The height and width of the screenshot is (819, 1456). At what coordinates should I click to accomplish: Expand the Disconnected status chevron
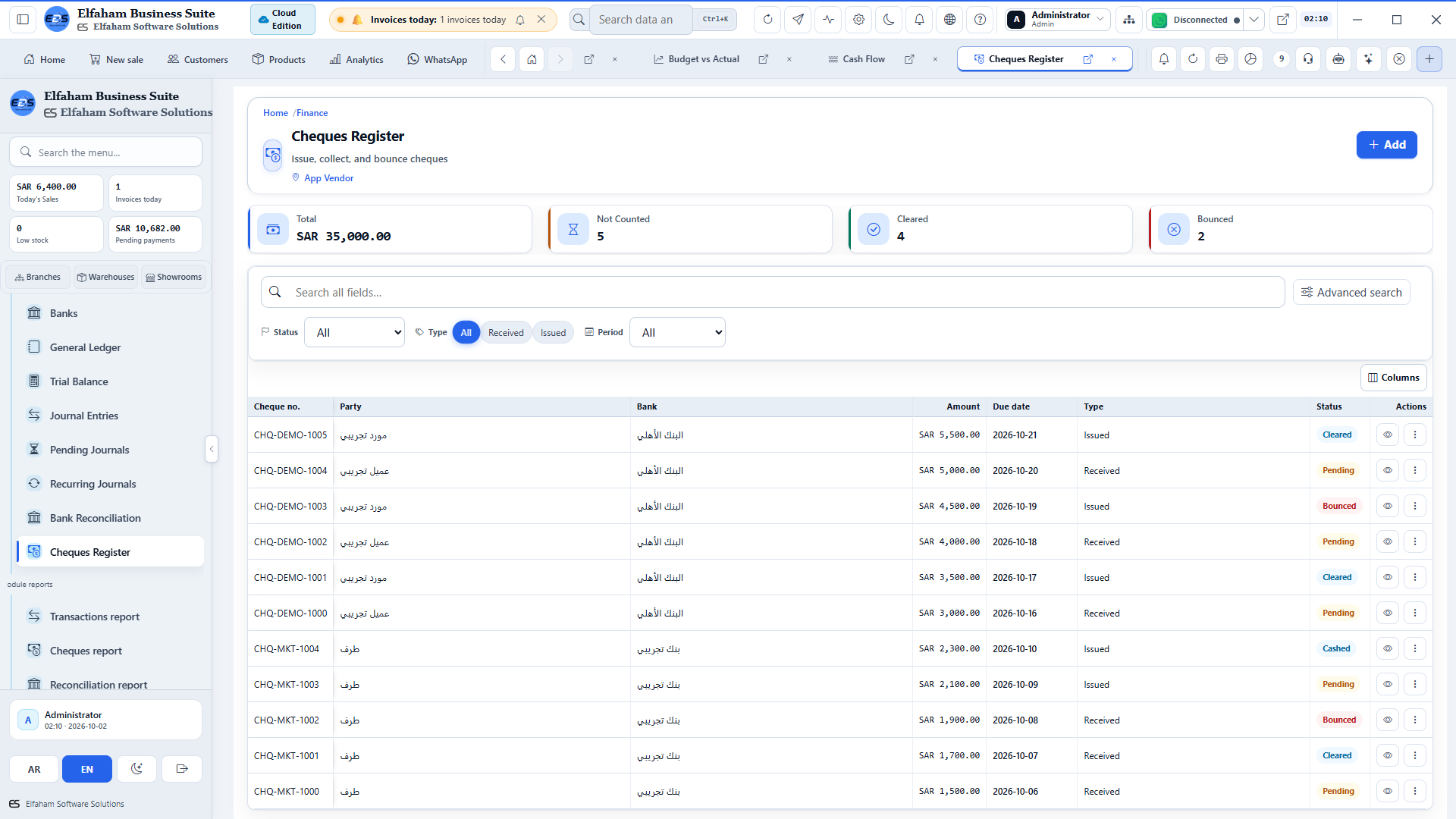coord(1254,20)
